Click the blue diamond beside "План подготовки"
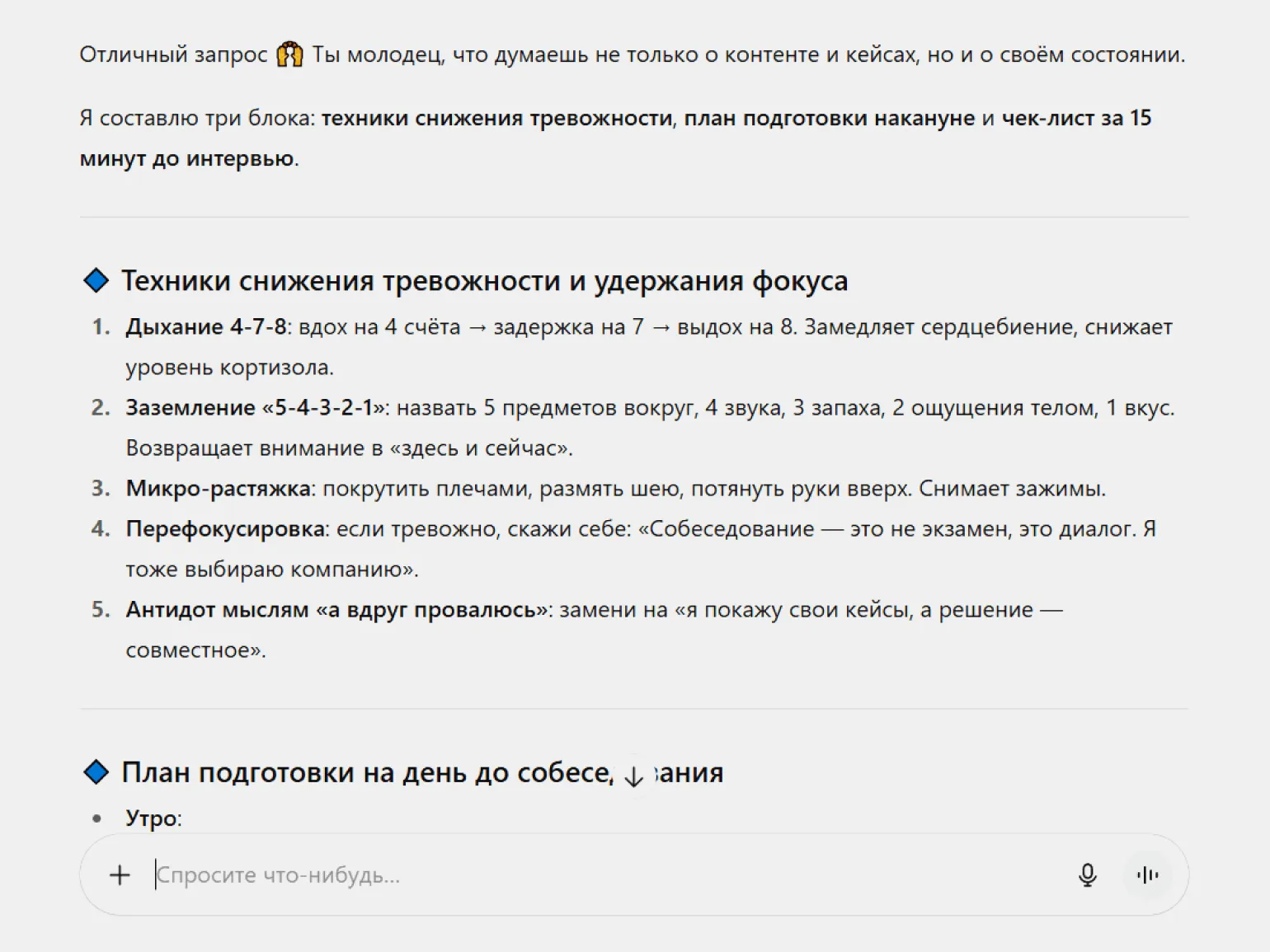The image size is (1270, 952). pos(96,772)
